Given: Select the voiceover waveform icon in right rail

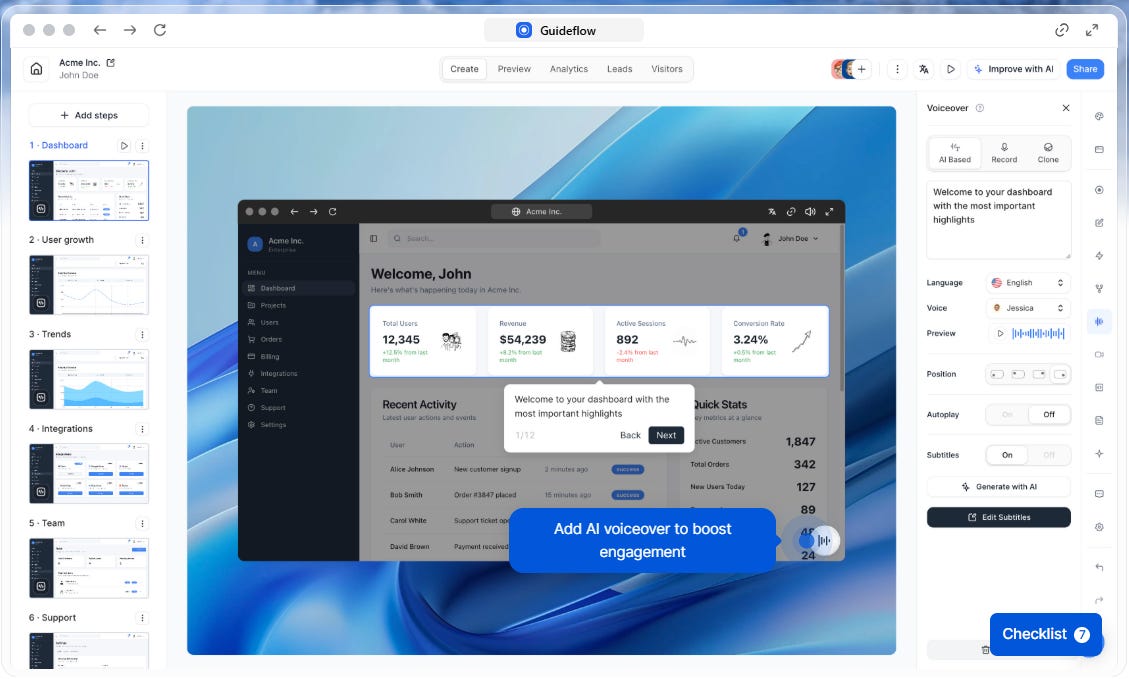Looking at the screenshot, I should click(x=1099, y=321).
